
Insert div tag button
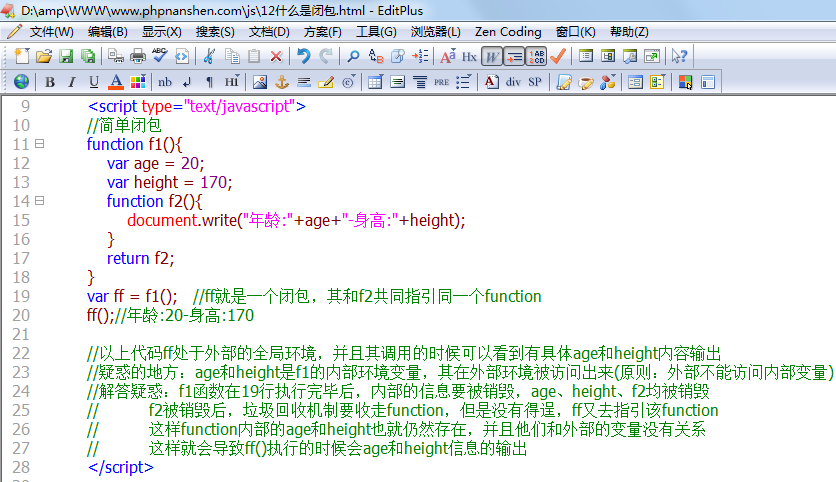pyautogui.click(x=513, y=82)
